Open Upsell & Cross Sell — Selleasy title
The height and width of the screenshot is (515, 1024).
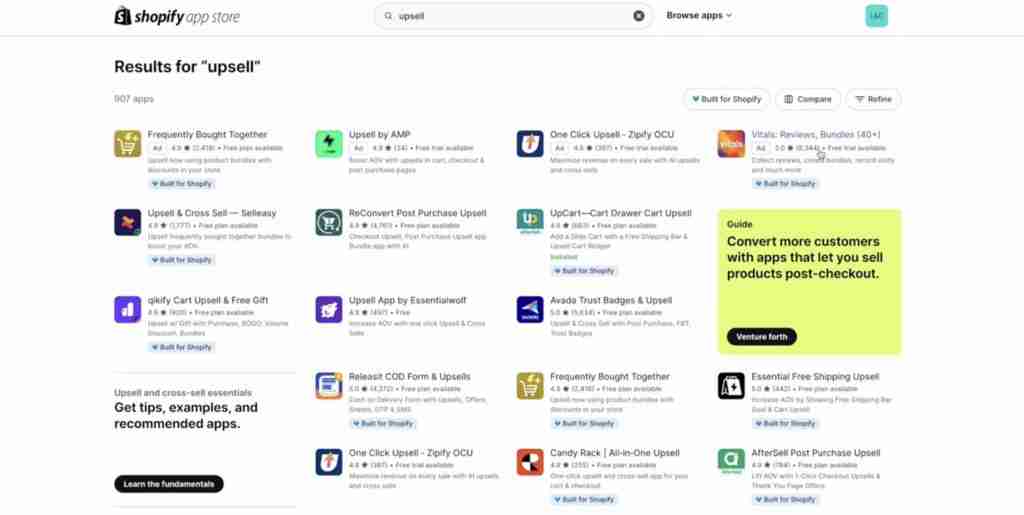pos(212,213)
